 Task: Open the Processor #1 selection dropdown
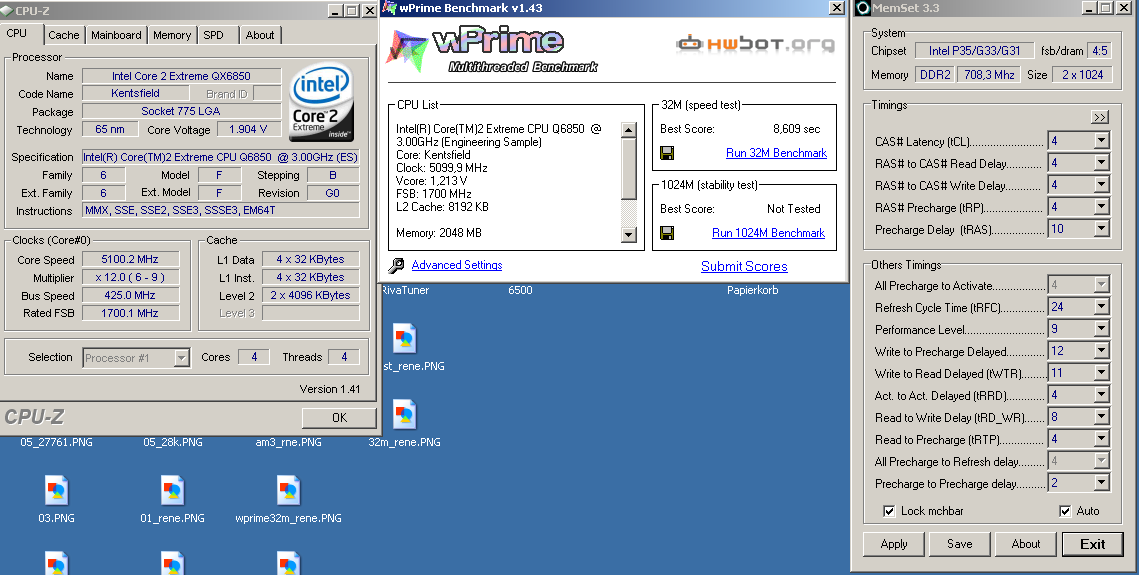182,357
